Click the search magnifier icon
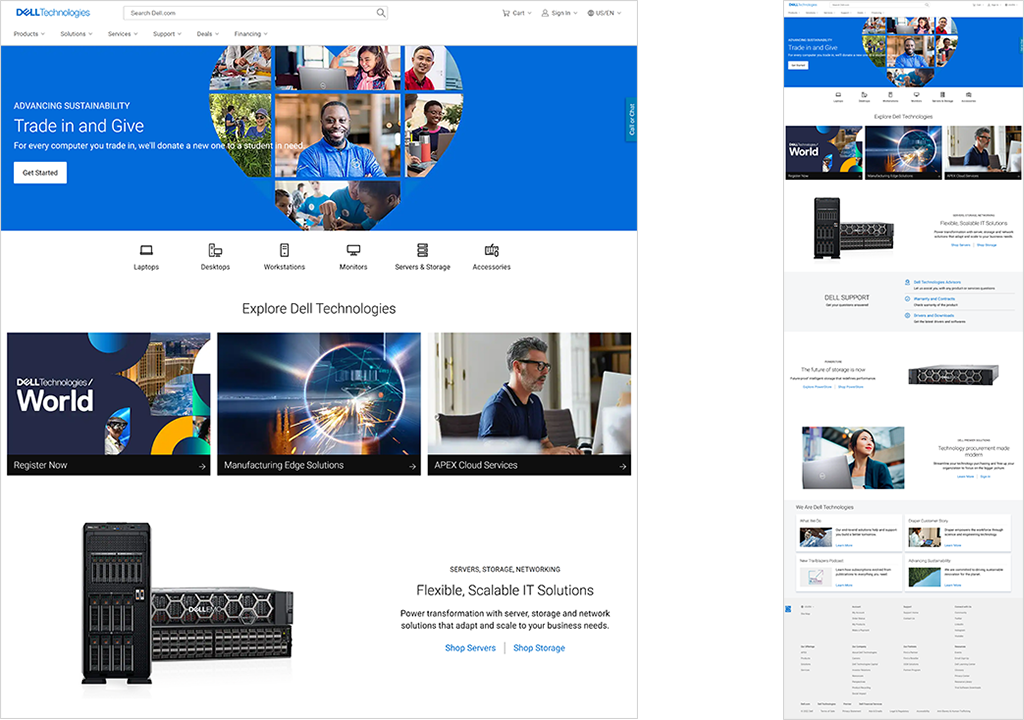 (381, 13)
